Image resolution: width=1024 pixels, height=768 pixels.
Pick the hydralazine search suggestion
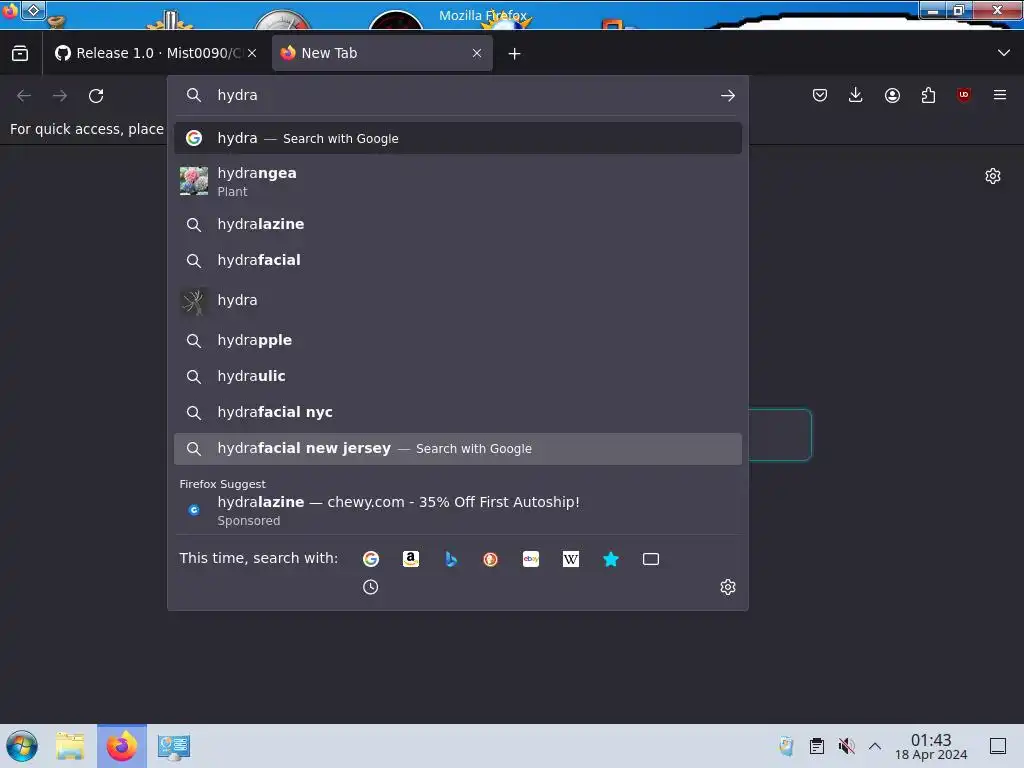coord(458,224)
